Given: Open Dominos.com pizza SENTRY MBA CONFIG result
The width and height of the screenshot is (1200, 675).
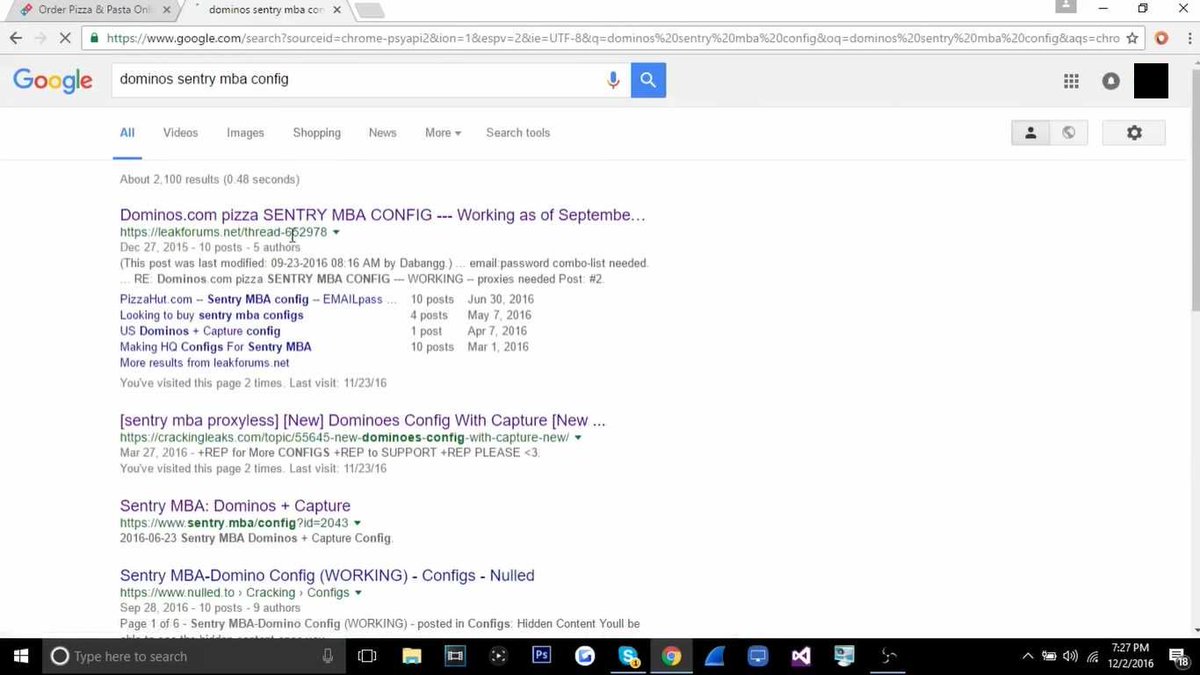Looking at the screenshot, I should click(383, 215).
